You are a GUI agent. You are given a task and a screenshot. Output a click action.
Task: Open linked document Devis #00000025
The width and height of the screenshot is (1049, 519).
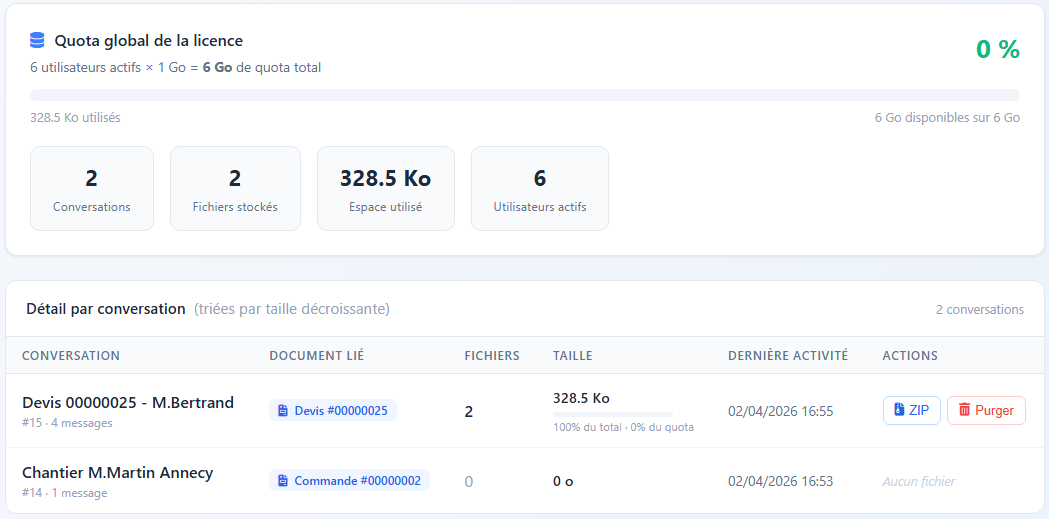pyautogui.click(x=333, y=411)
